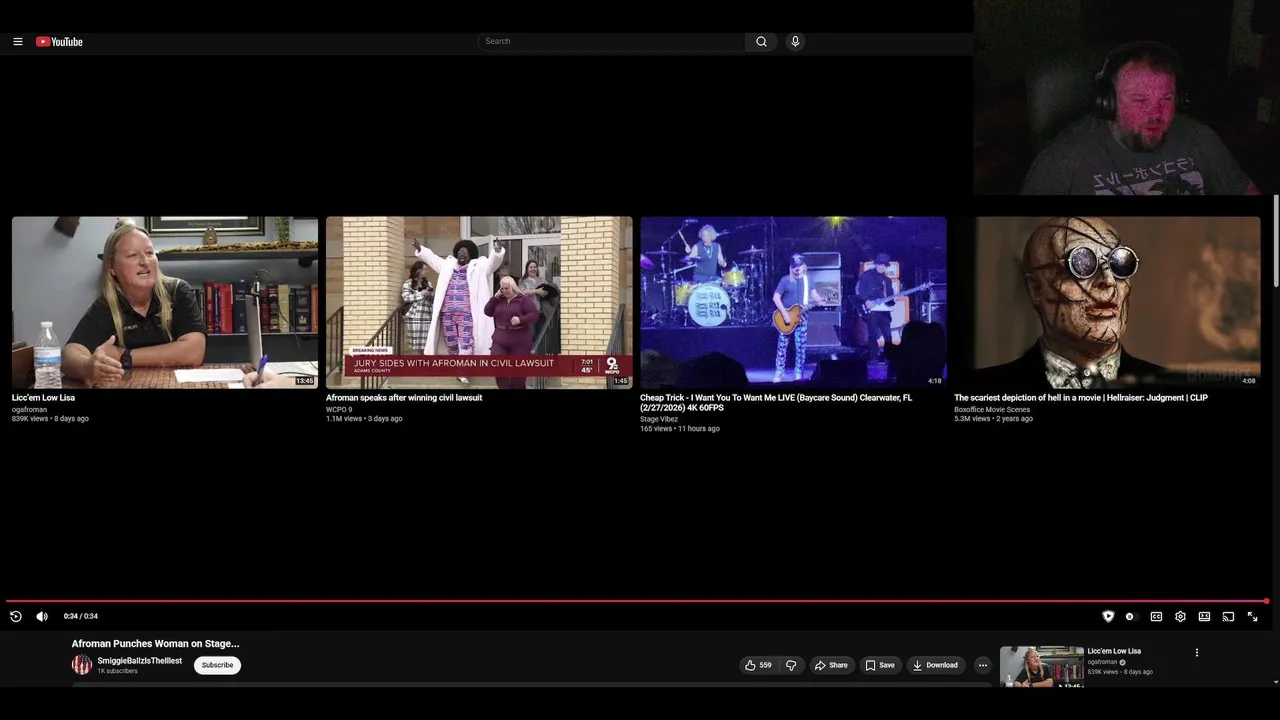Open SmiggieBallzIsTheIllest channel name link

point(140,661)
